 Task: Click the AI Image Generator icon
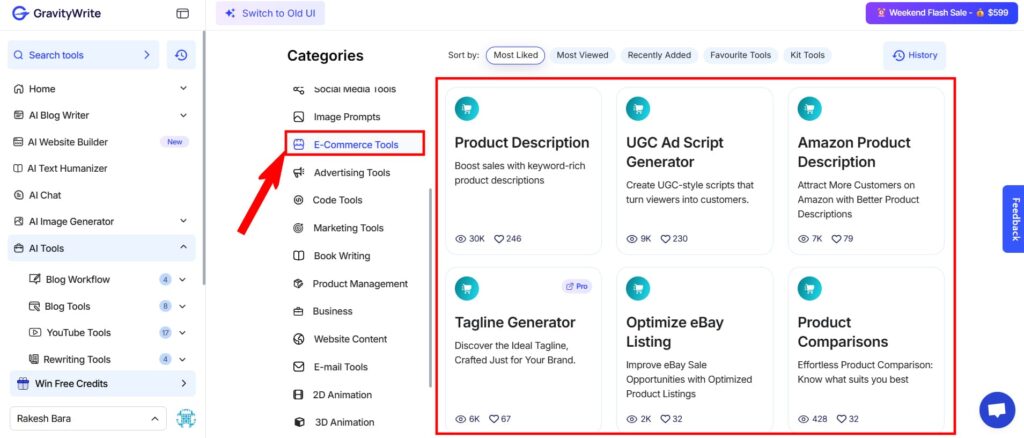click(x=18, y=221)
